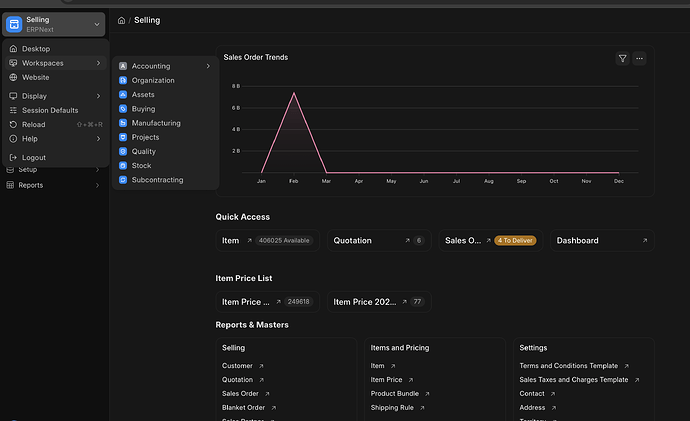Image resolution: width=690 pixels, height=421 pixels.
Task: Expand the Reports sidebar section
Action: click(x=53, y=185)
